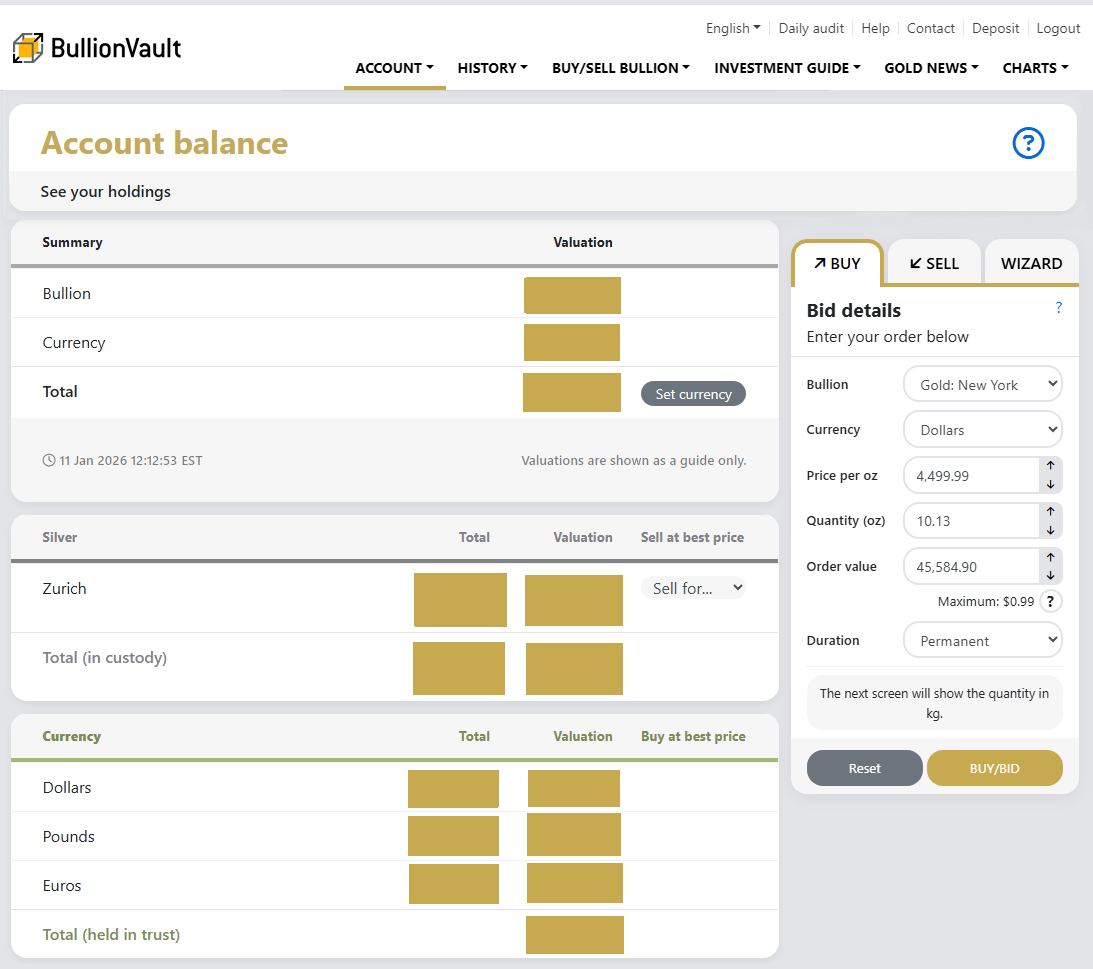
Task: Click the Set currency button
Action: [693, 394]
